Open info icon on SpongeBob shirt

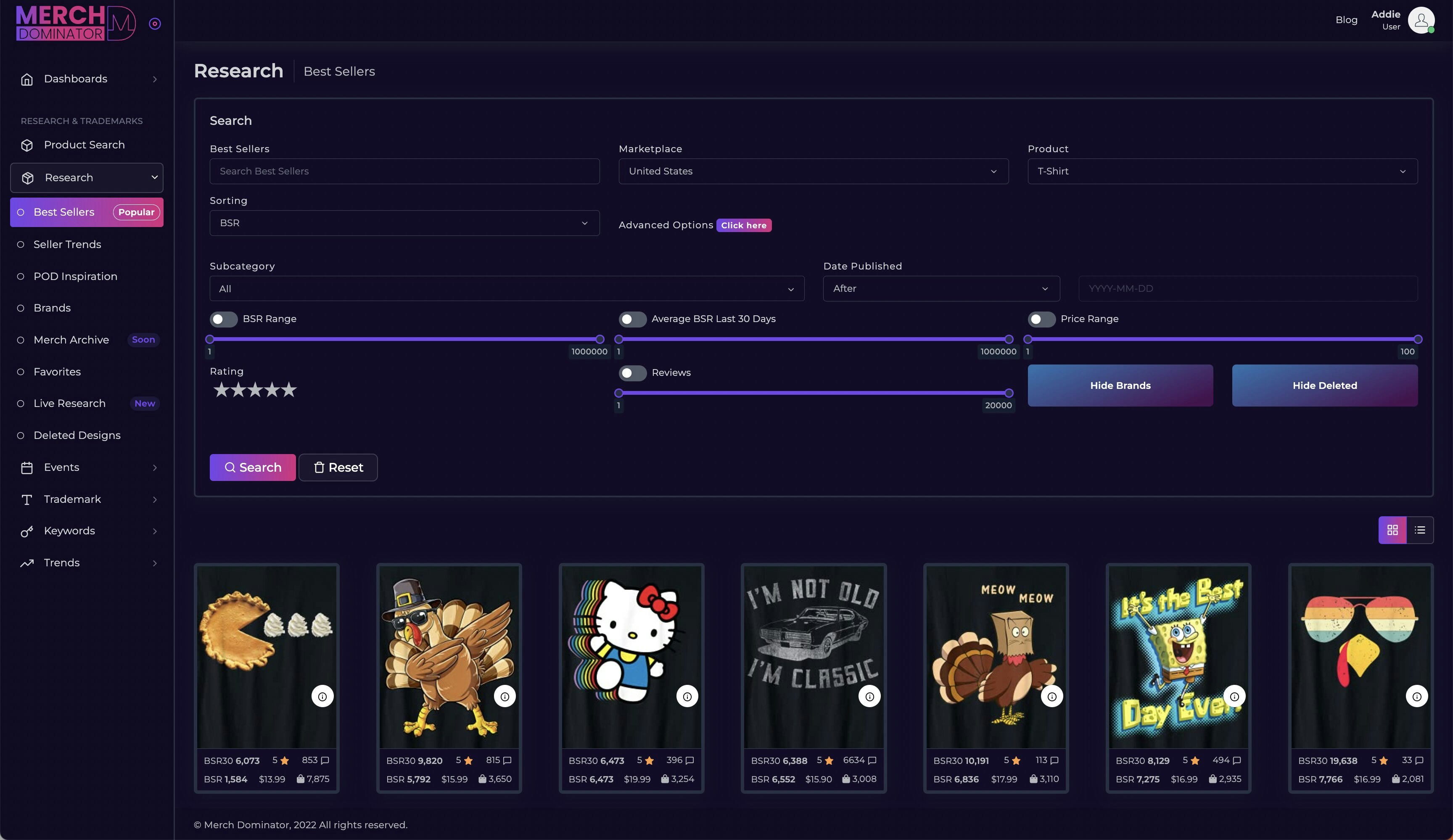coord(1234,697)
